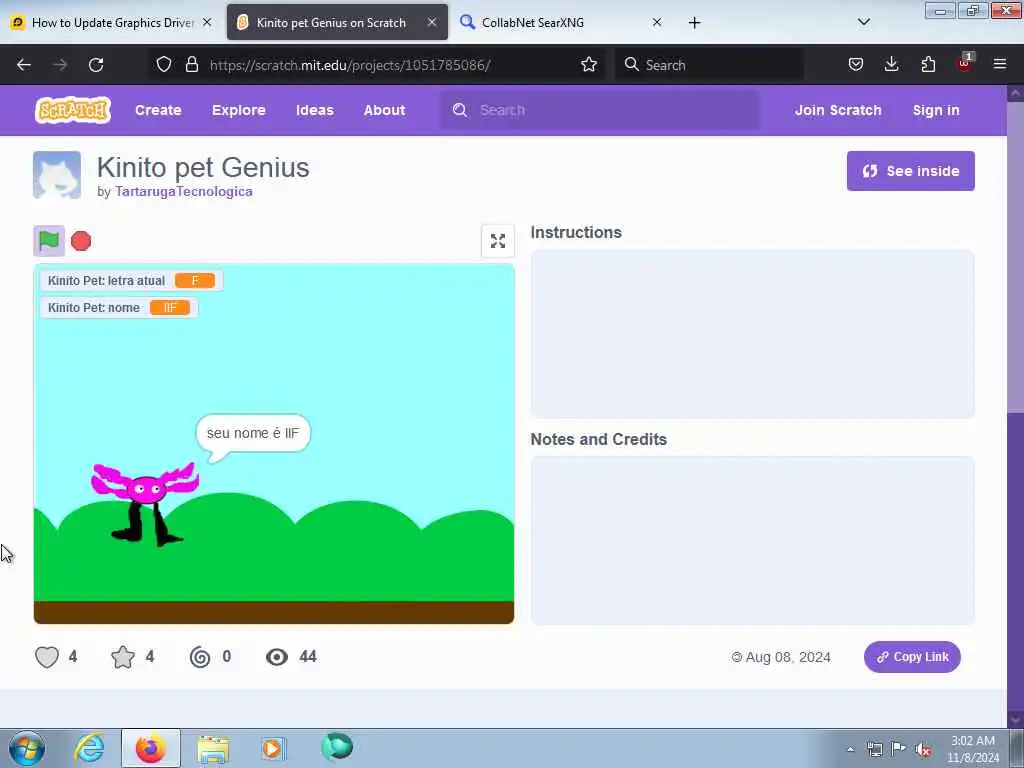Click the Scratch search magnifier icon

460,110
